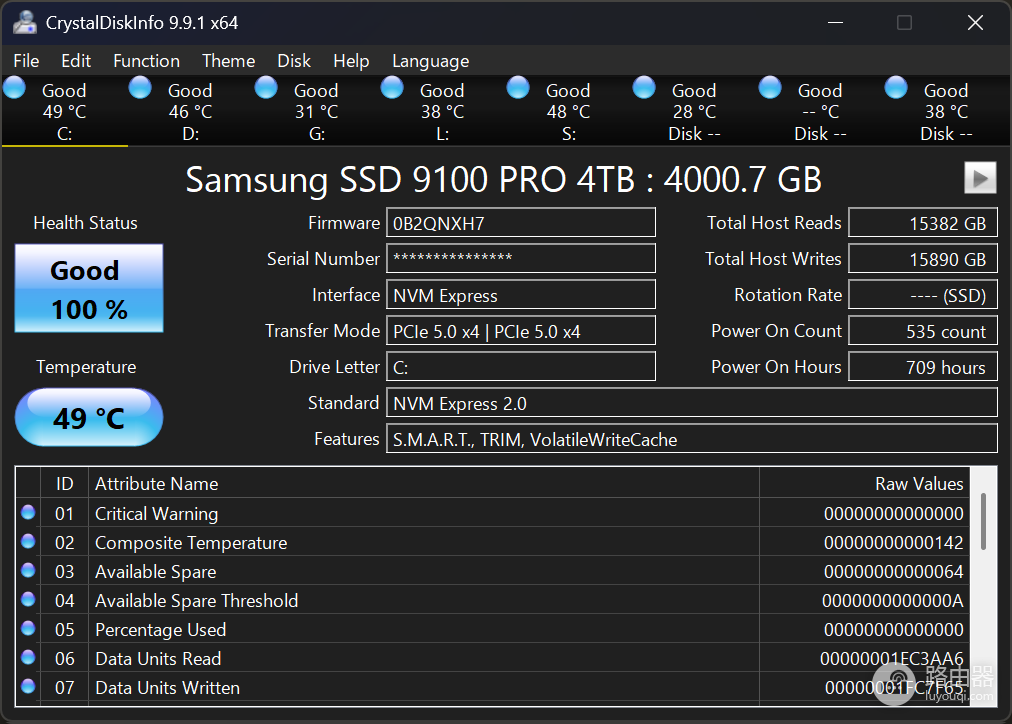Screen dimensions: 1012x724
Task: Go to next disk with arrow button
Action: [980, 177]
